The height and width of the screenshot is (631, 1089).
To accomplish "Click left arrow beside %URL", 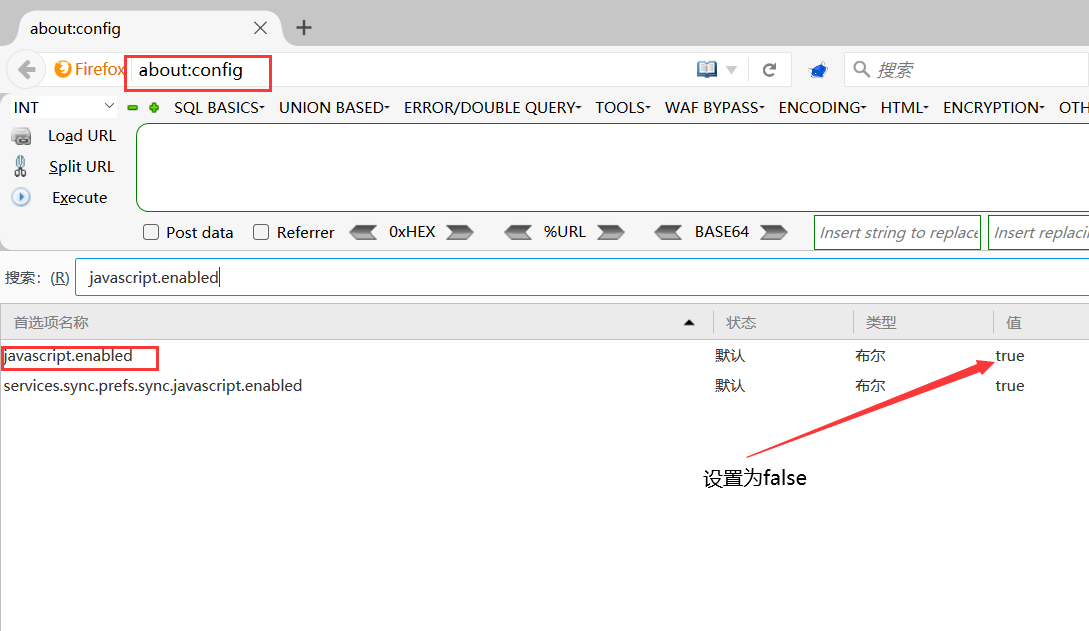I will coord(518,232).
